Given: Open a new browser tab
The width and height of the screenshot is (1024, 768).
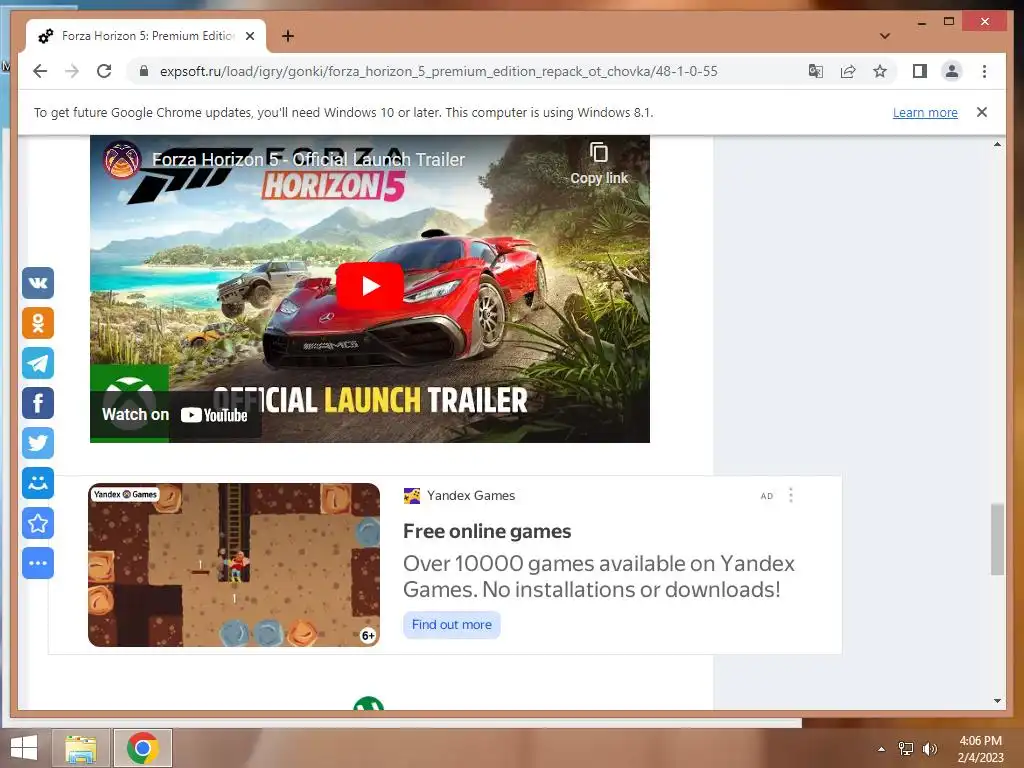Looking at the screenshot, I should pos(287,36).
